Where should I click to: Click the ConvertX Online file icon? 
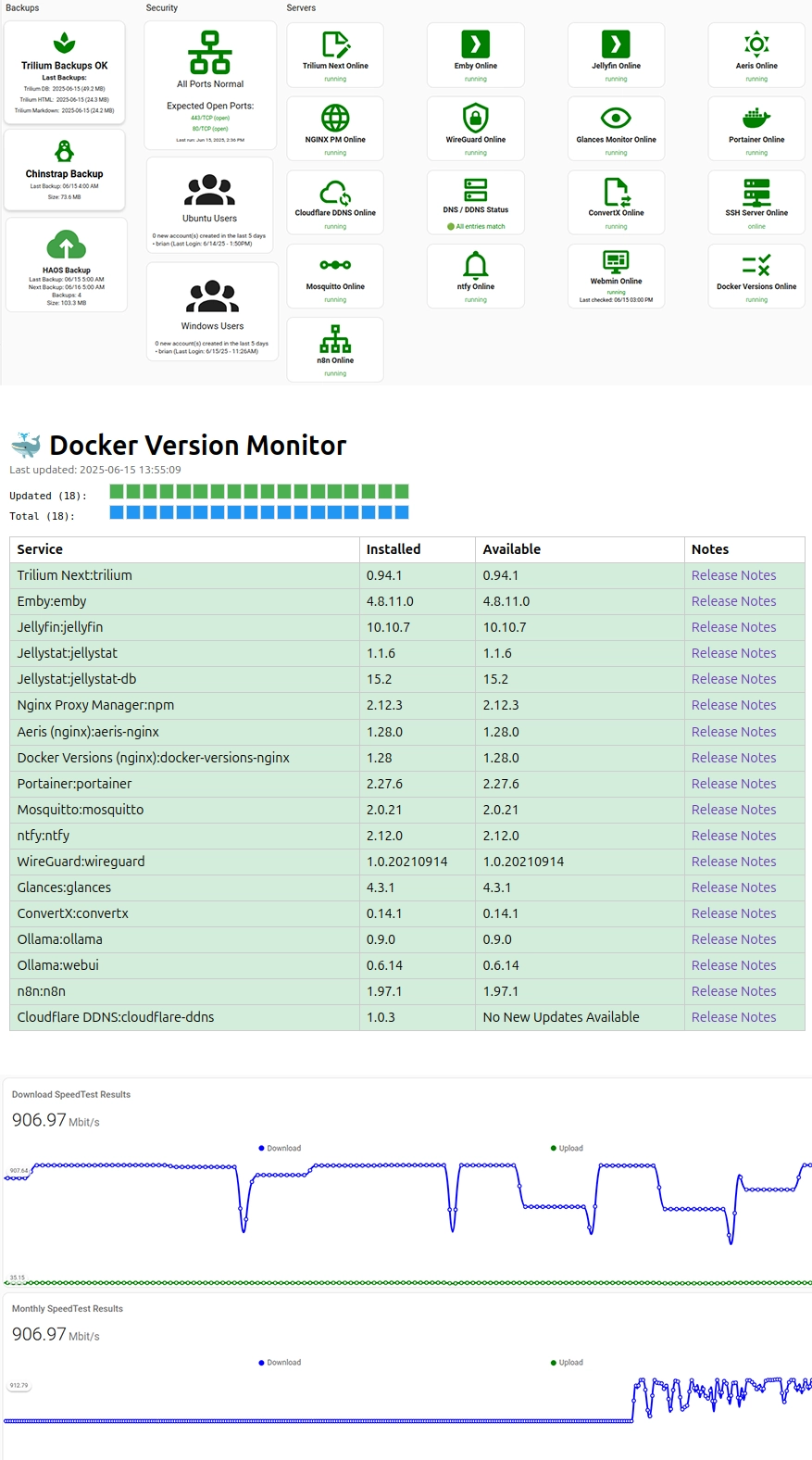pyautogui.click(x=617, y=193)
